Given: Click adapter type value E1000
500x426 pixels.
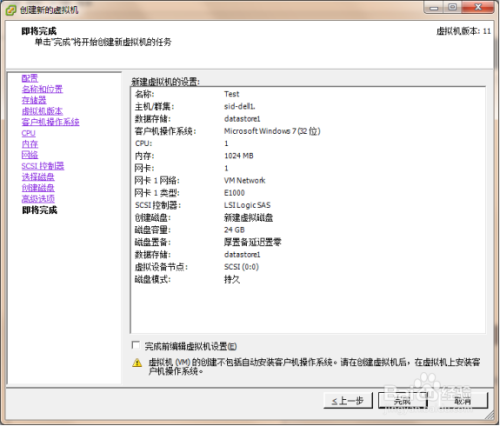Looking at the screenshot, I should 234,193.
